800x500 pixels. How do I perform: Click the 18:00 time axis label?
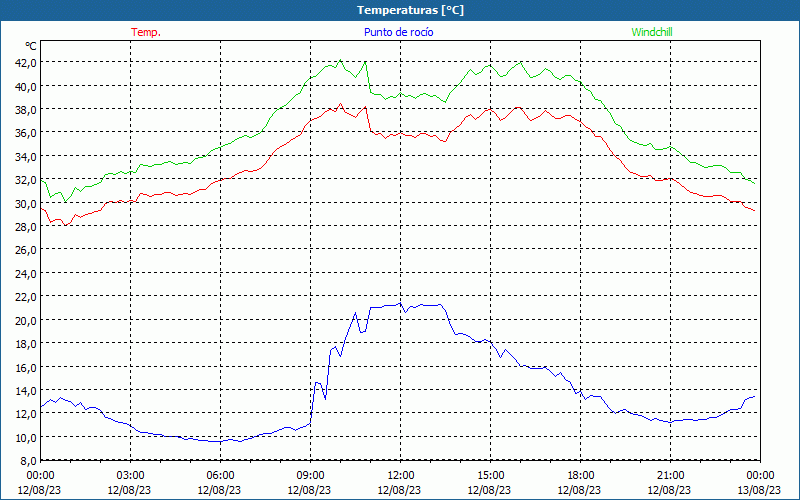[x=580, y=476]
